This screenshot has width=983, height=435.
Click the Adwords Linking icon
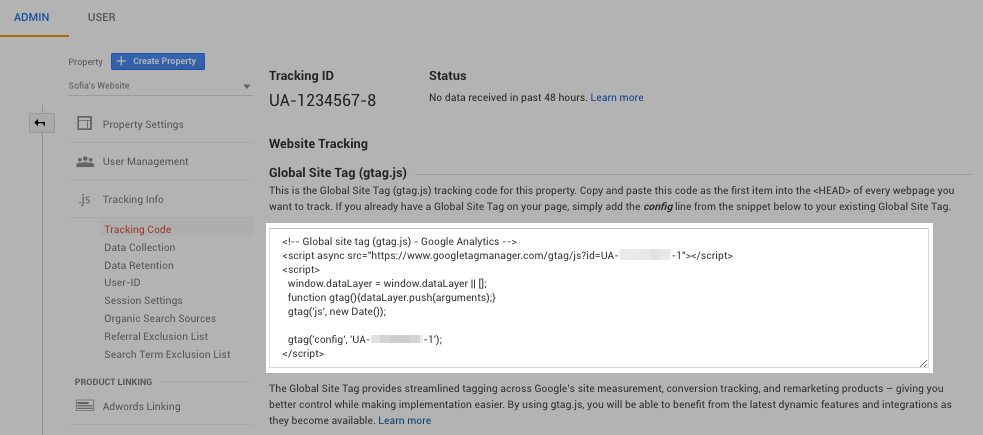tap(85, 406)
